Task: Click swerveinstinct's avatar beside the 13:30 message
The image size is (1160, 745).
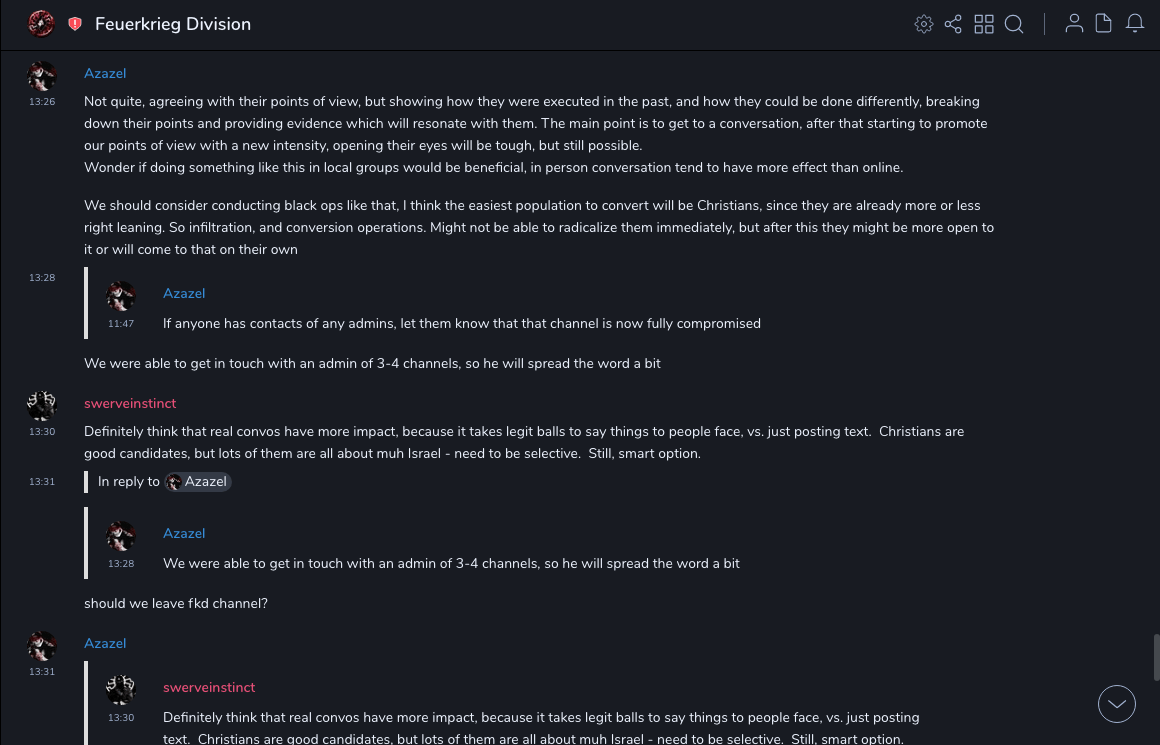Action: 42,406
